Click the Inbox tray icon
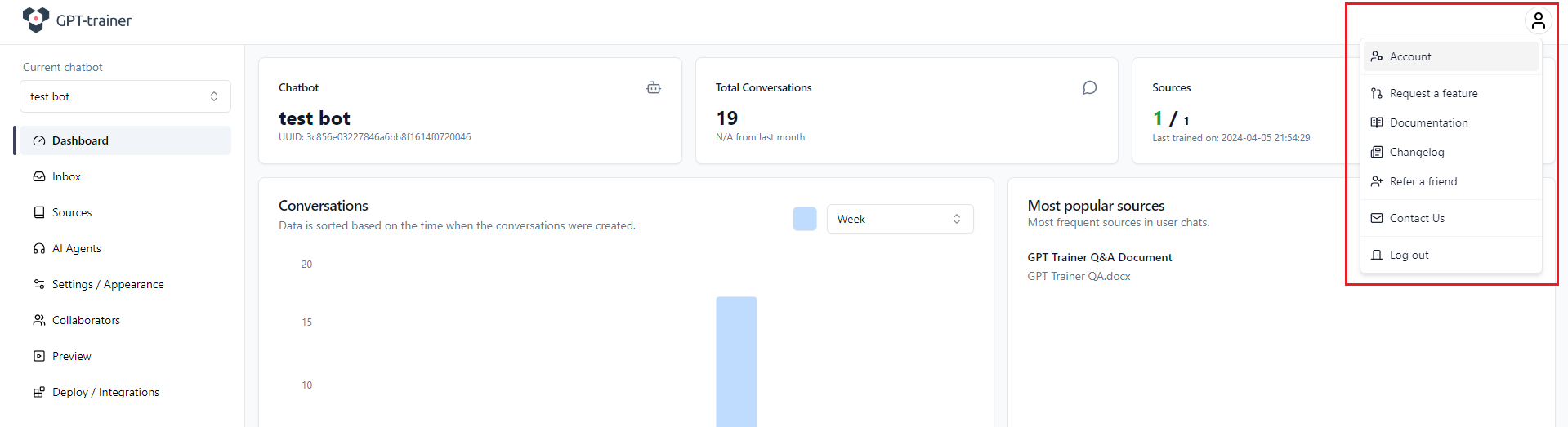The image size is (1568, 427). point(39,176)
